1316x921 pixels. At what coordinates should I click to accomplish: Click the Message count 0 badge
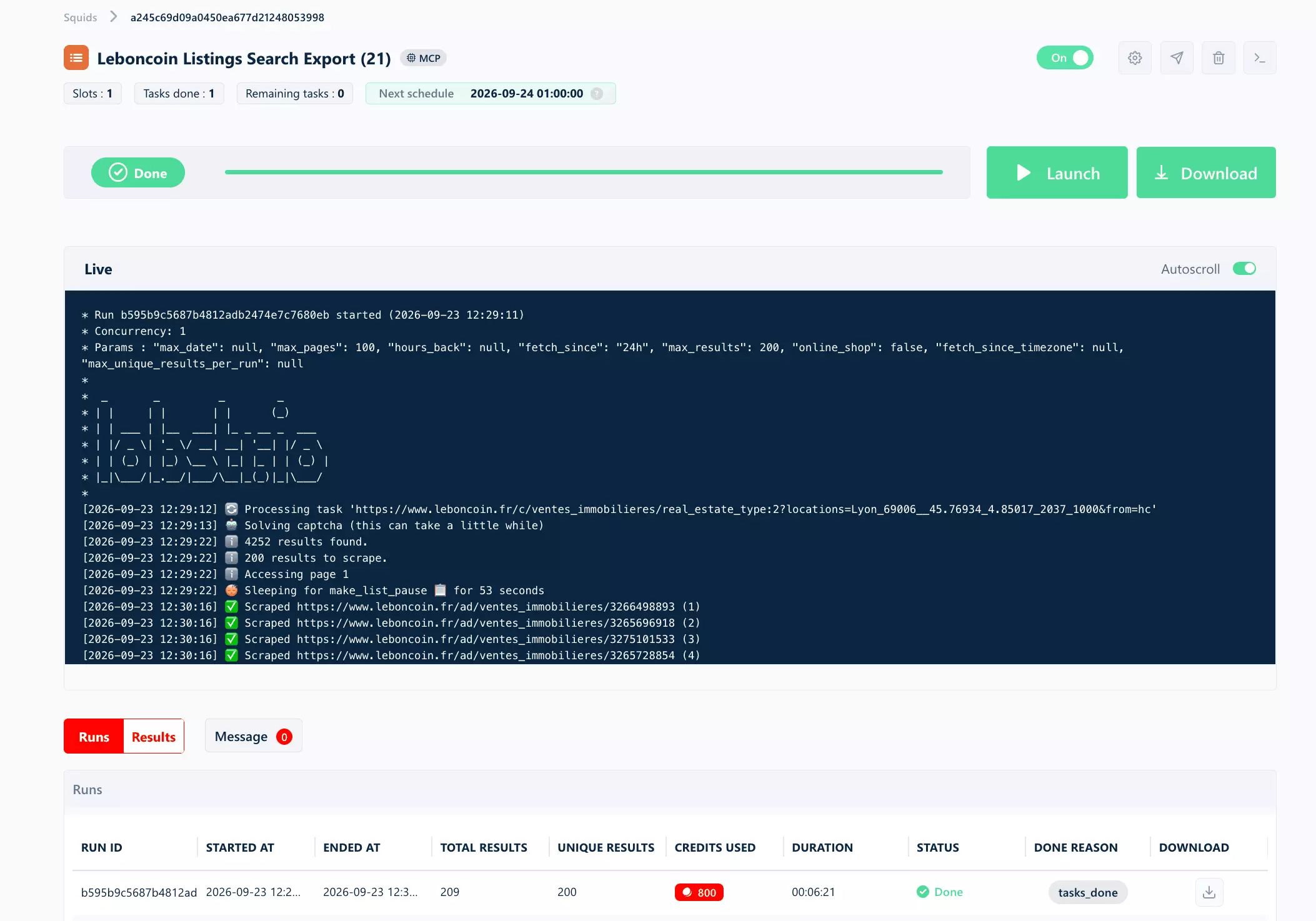tap(284, 737)
